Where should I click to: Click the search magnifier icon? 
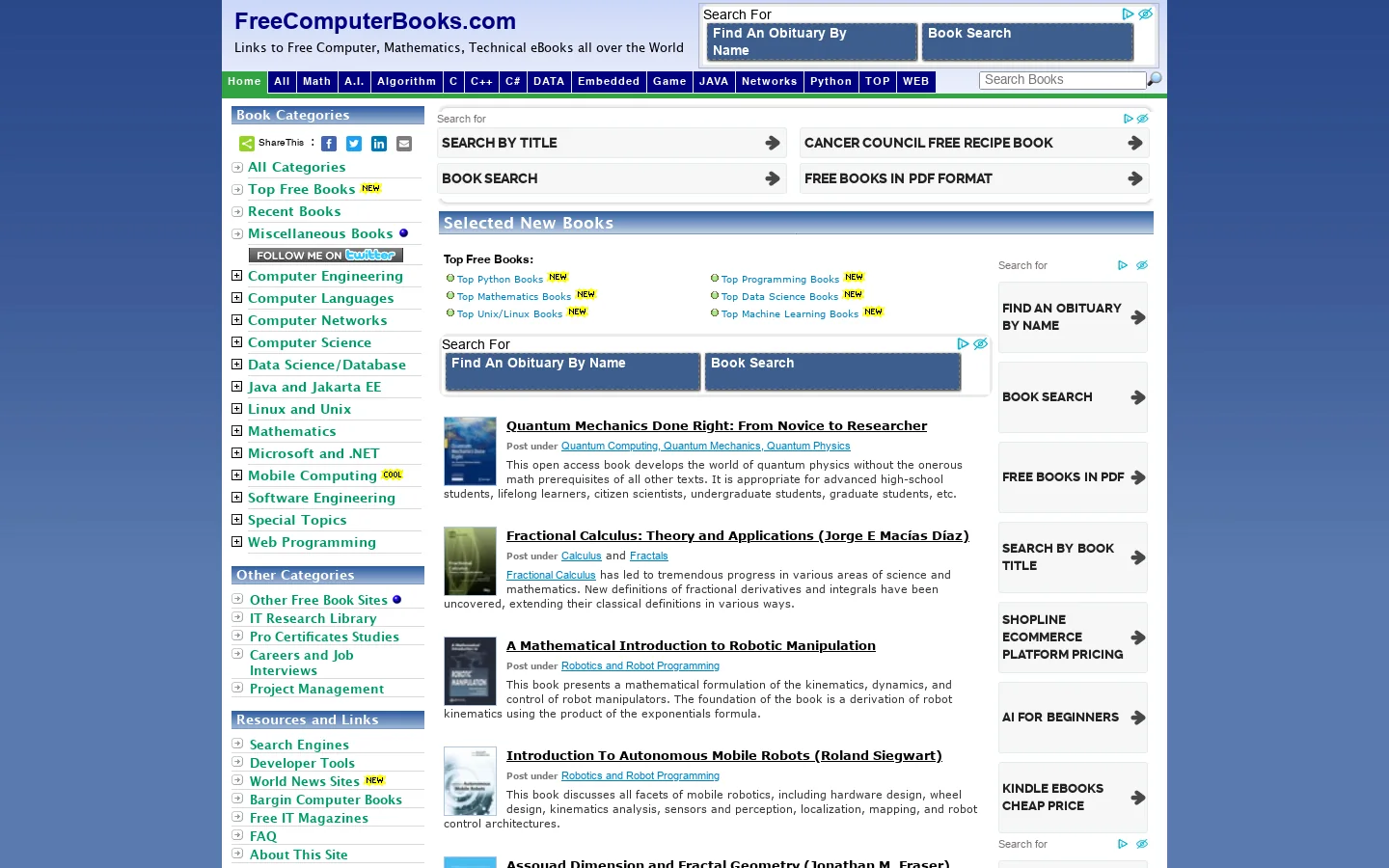[x=1155, y=79]
